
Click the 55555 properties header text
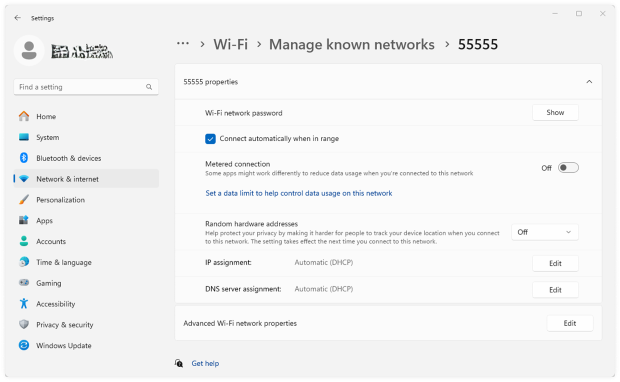point(210,82)
